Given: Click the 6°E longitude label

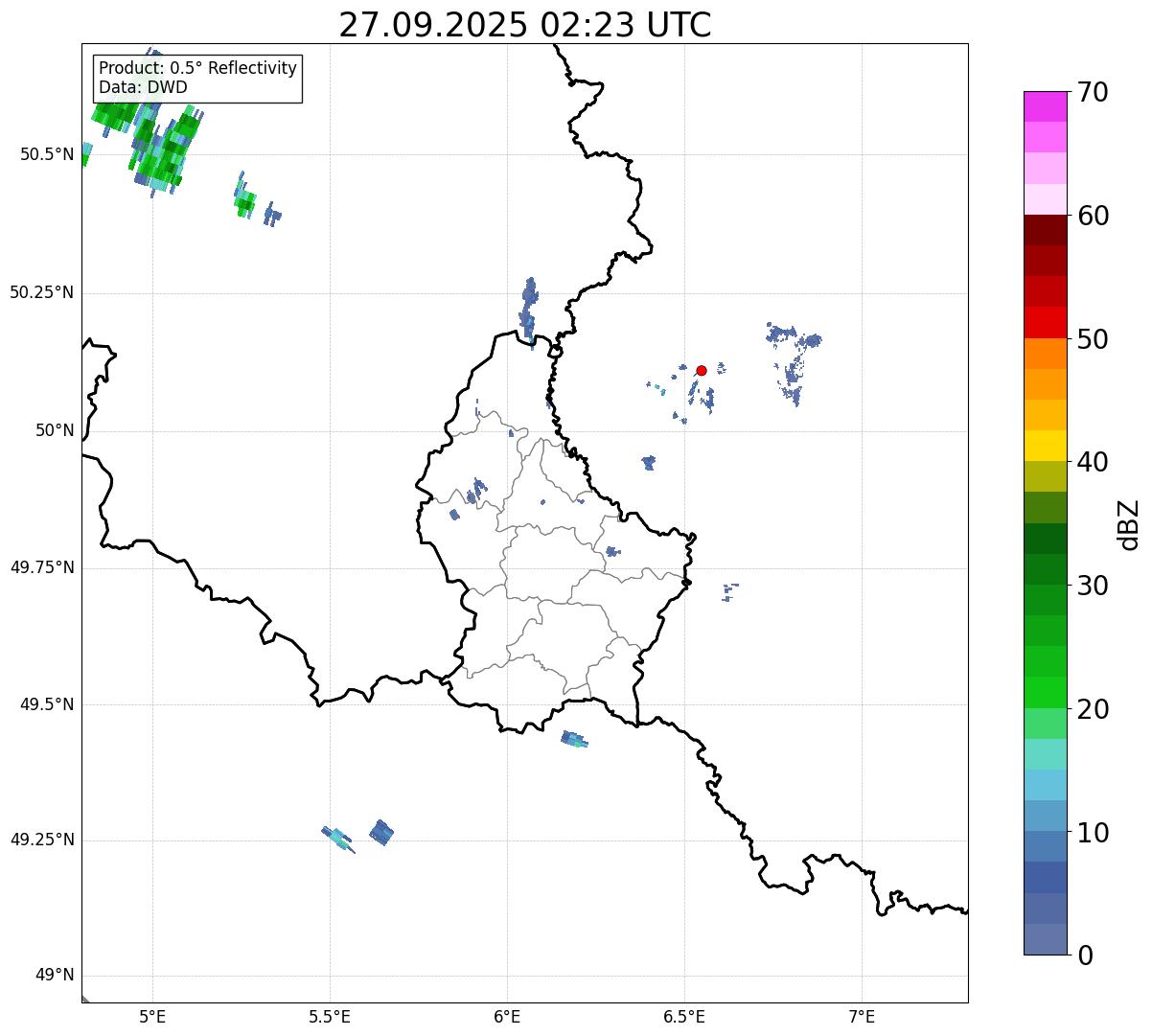Looking at the screenshot, I should coord(507,1016).
